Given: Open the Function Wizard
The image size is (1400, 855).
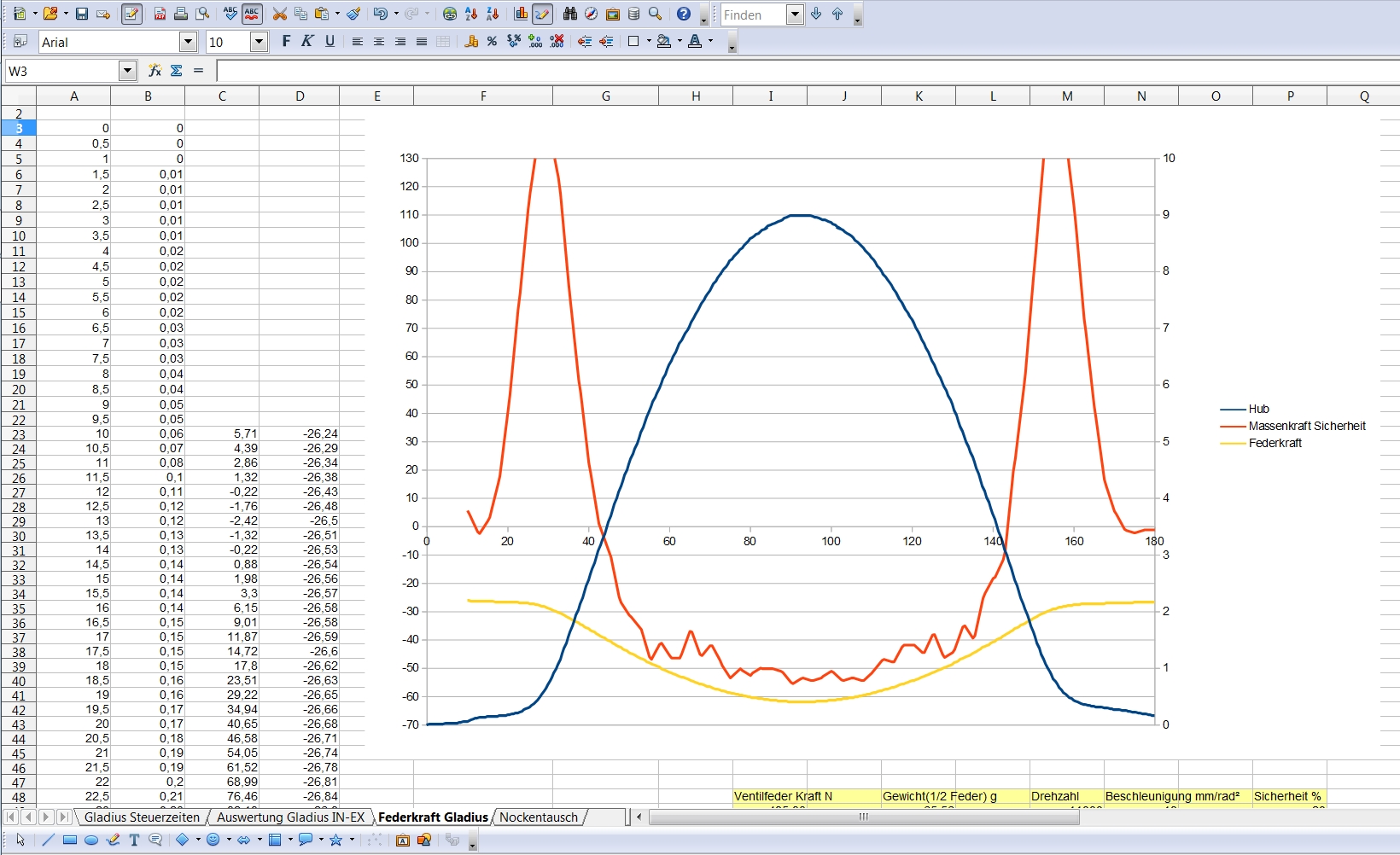Looking at the screenshot, I should point(155,71).
